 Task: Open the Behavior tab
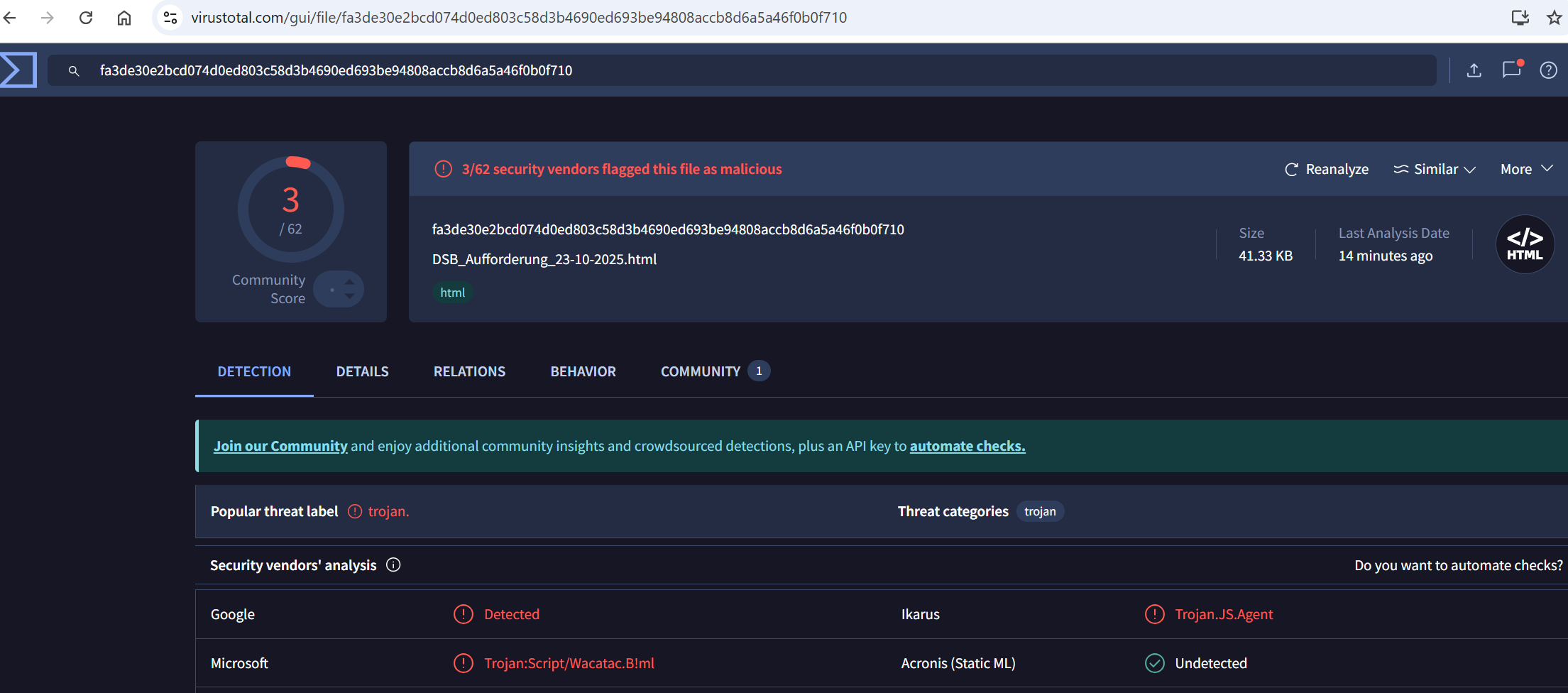[x=583, y=371]
